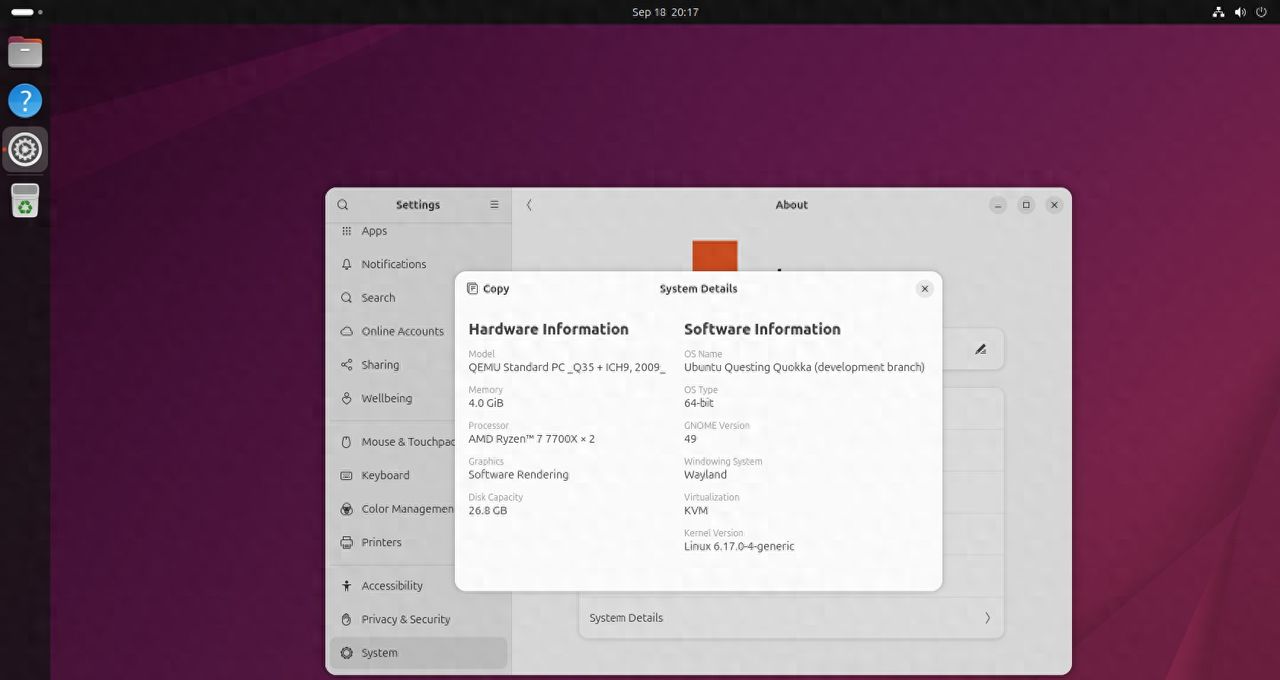Open the Files app from the dock
The image size is (1280, 680).
click(x=25, y=52)
